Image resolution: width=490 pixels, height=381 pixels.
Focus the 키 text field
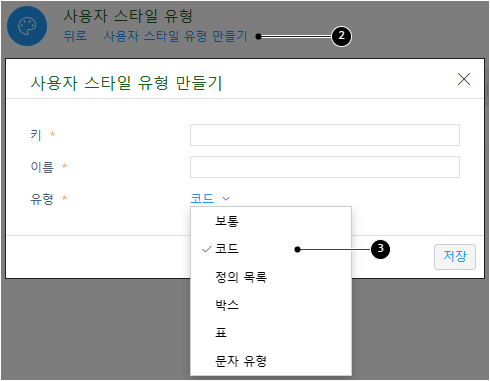click(325, 135)
